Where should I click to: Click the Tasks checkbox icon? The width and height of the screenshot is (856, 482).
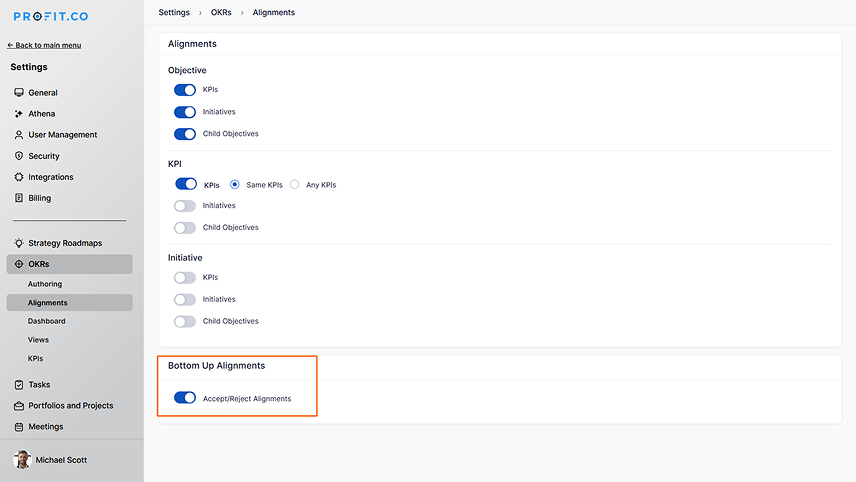tap(19, 385)
